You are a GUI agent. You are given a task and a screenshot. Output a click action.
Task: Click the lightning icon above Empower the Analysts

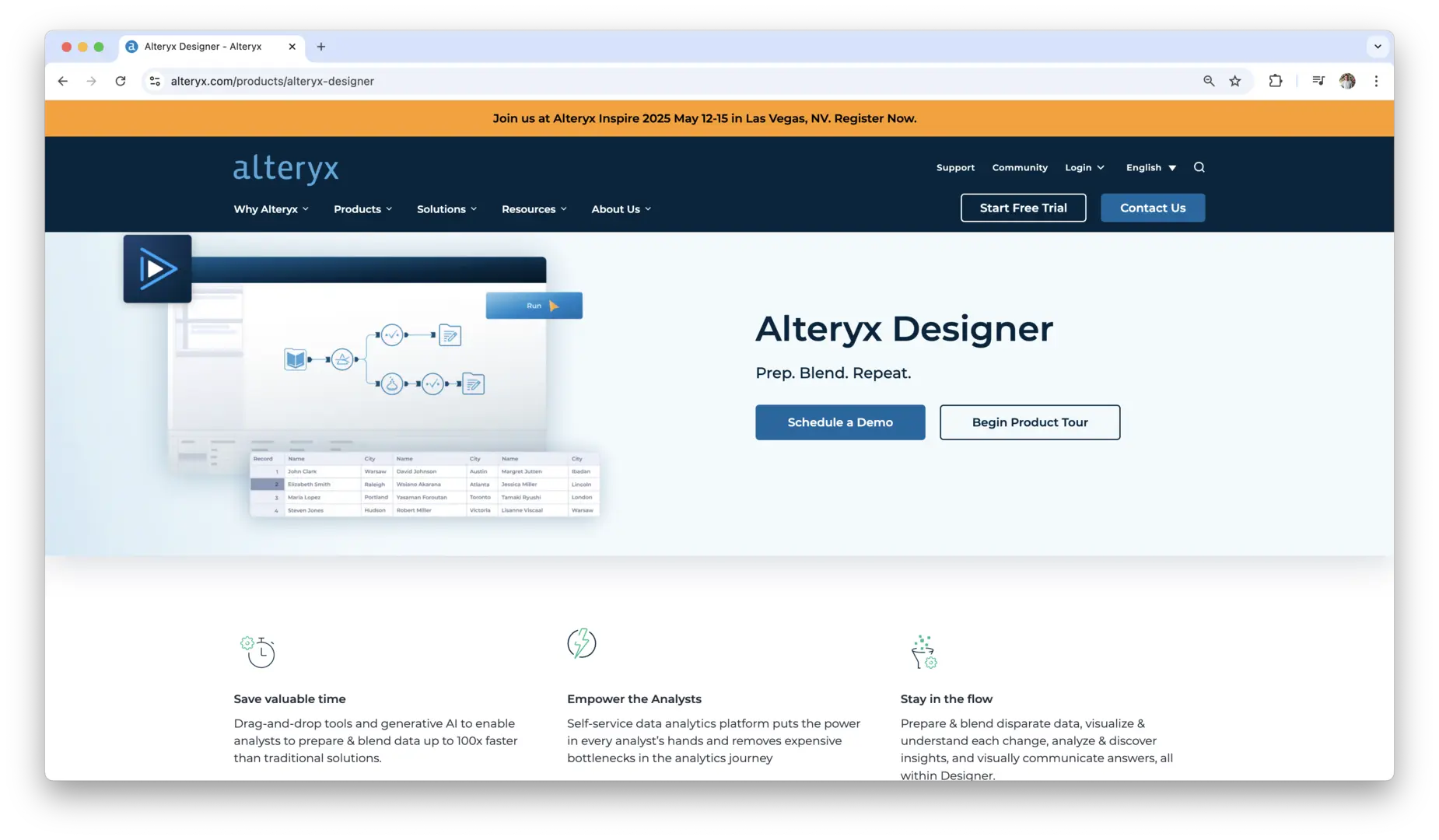(x=582, y=643)
